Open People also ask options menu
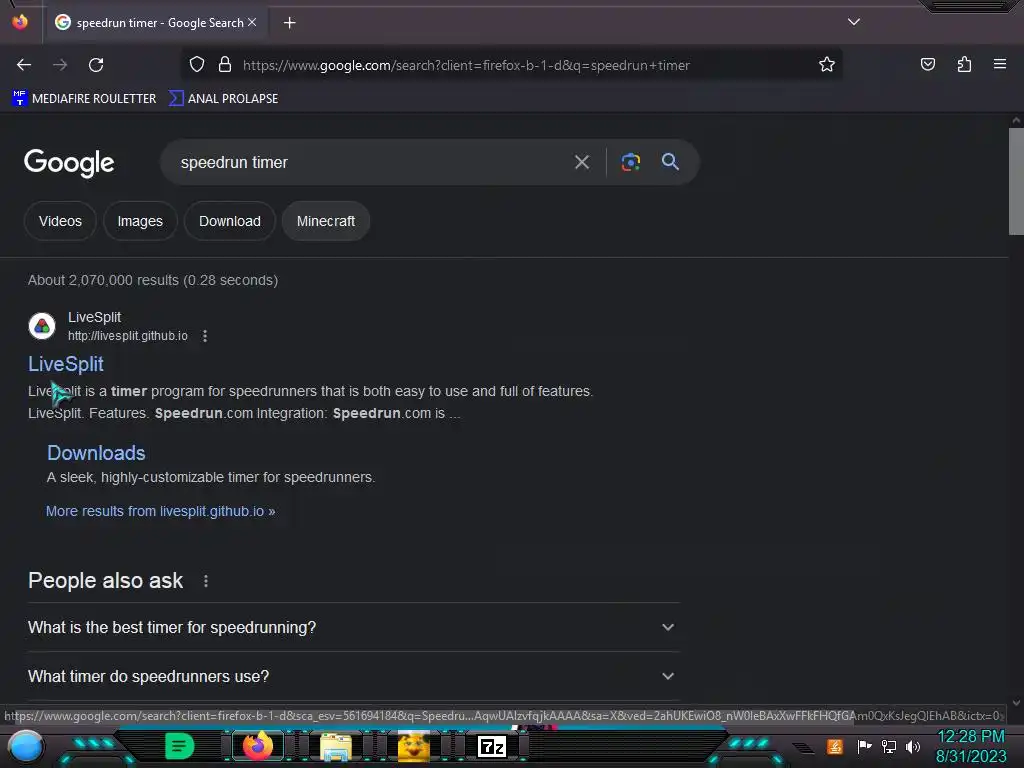 (x=206, y=581)
